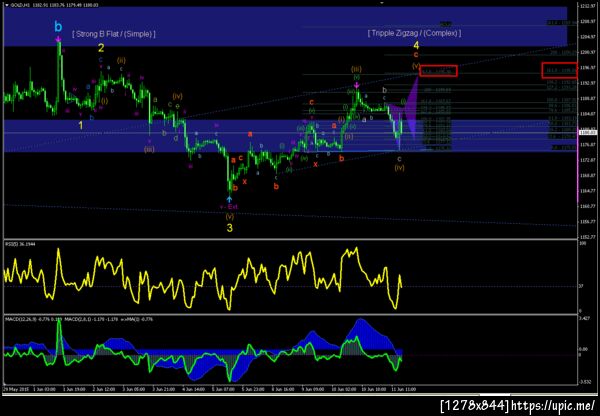The height and width of the screenshot is (416, 600).
Task: Select the '[ Tripple Zigzag / (Complex) ]' label
Action: pyautogui.click(x=414, y=33)
